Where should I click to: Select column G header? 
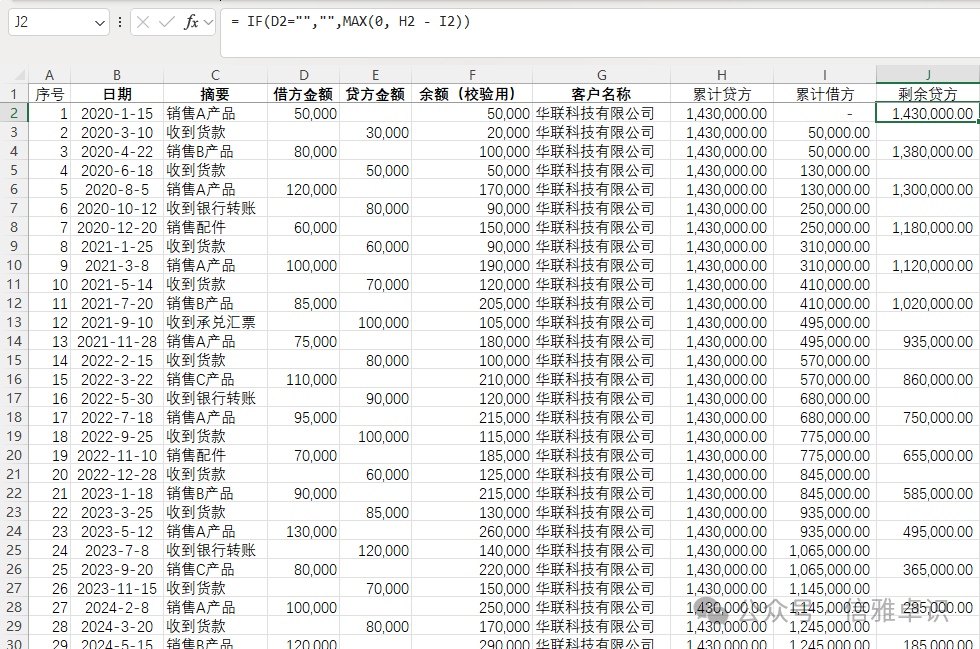click(x=601, y=75)
